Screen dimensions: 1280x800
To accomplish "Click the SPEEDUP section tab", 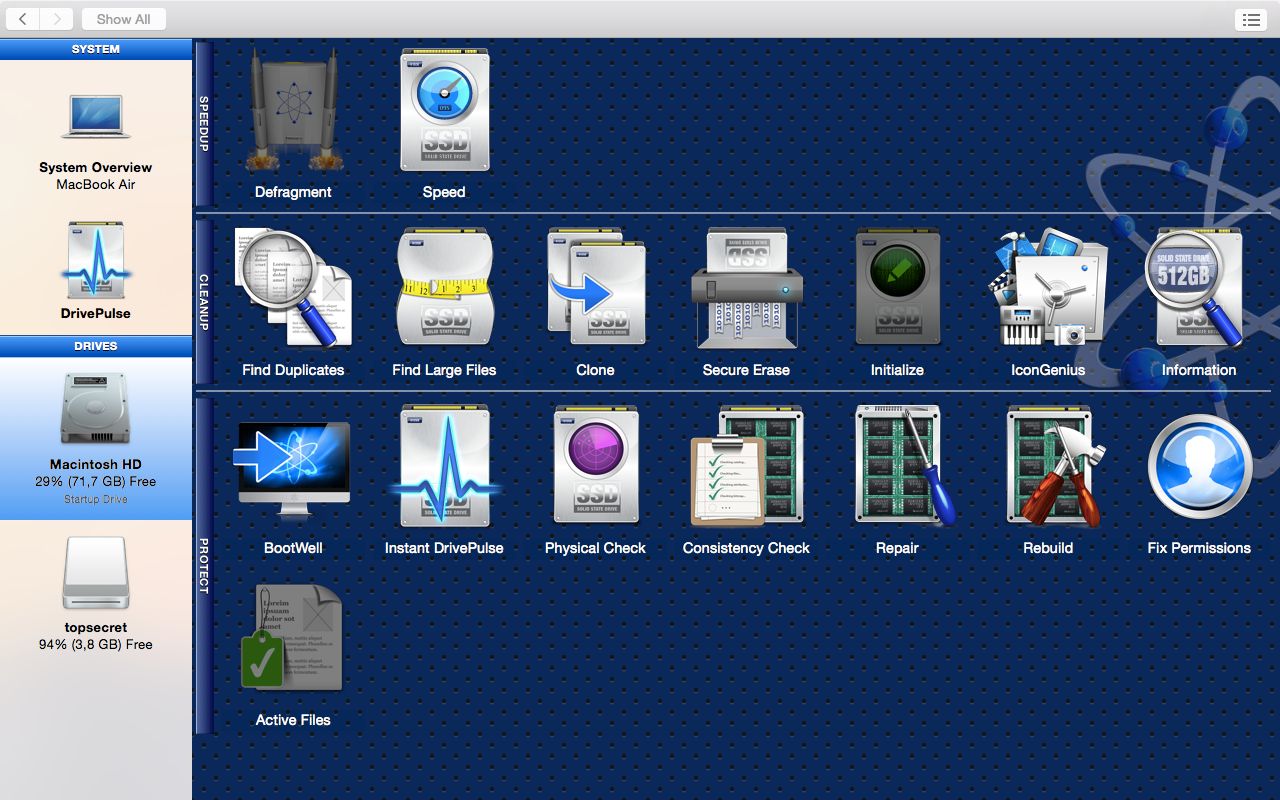I will tap(204, 123).
